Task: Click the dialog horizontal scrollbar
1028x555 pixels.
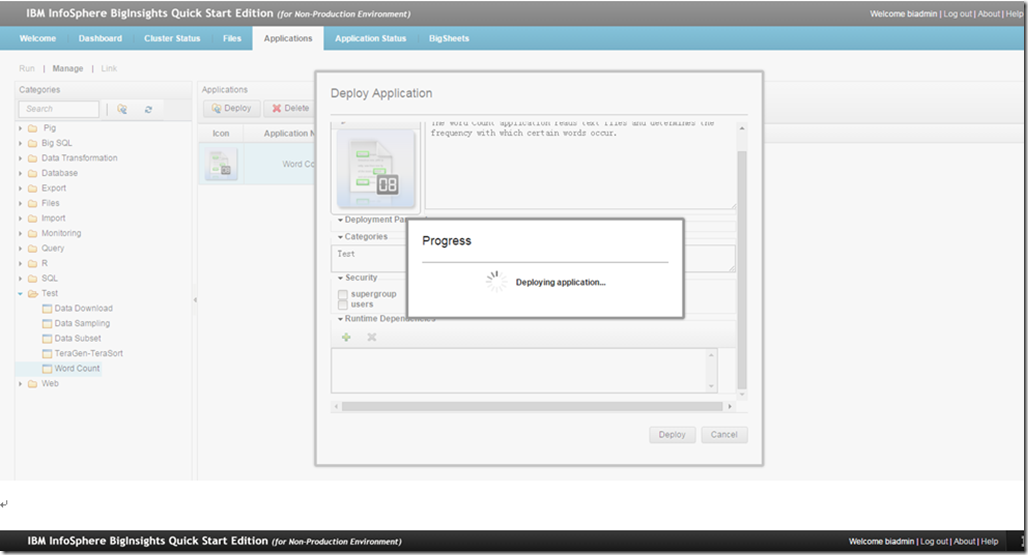Action: tap(532, 407)
